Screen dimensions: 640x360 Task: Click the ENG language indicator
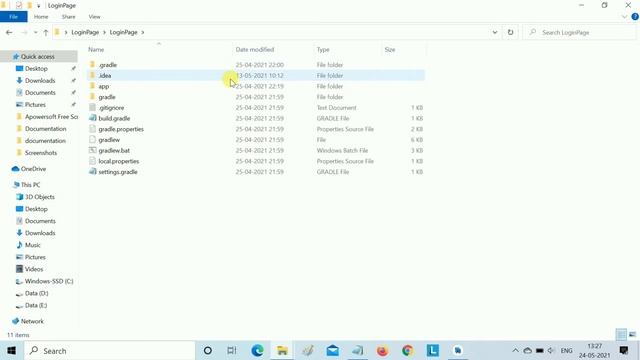click(566, 351)
